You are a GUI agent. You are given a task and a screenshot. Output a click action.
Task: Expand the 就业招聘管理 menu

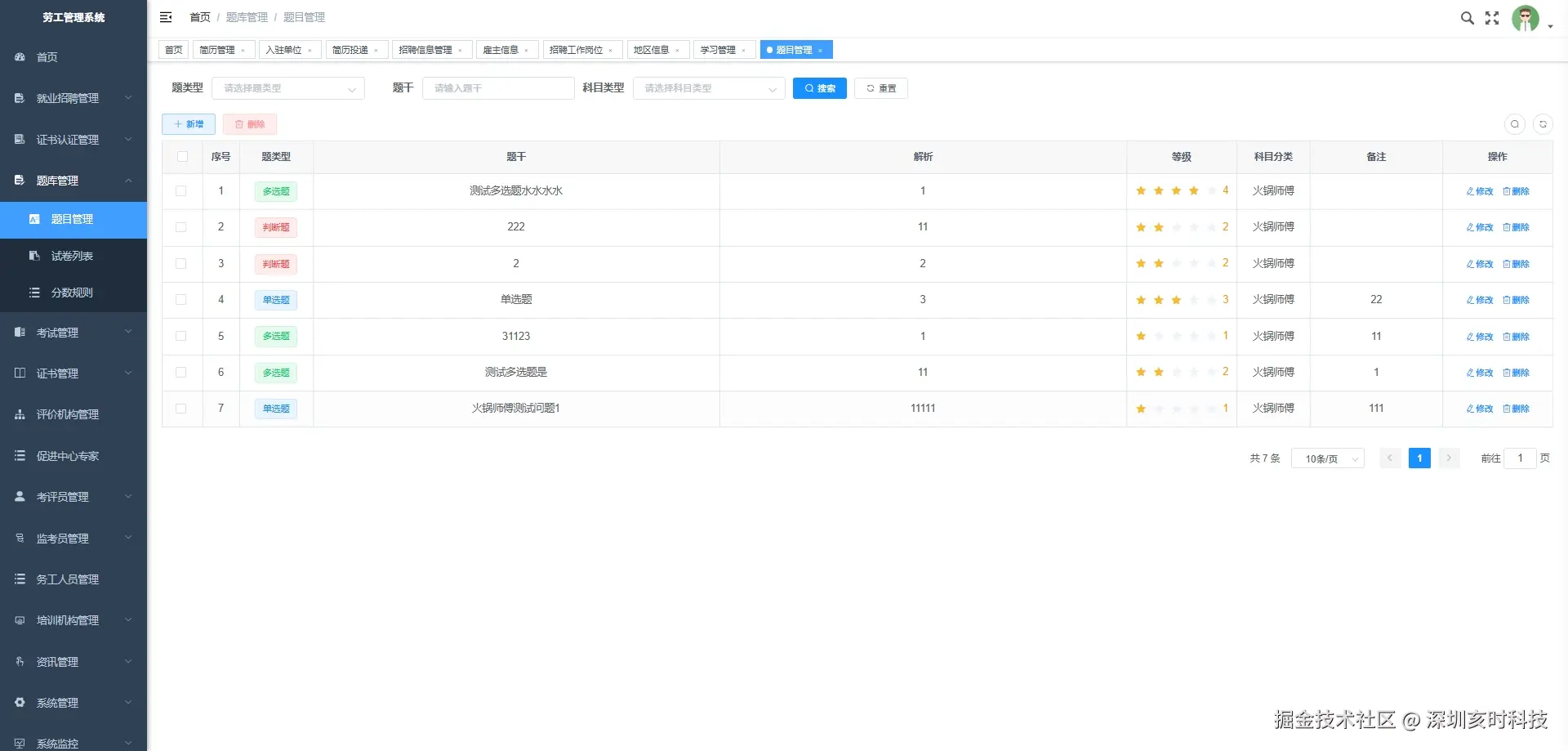[128, 98]
